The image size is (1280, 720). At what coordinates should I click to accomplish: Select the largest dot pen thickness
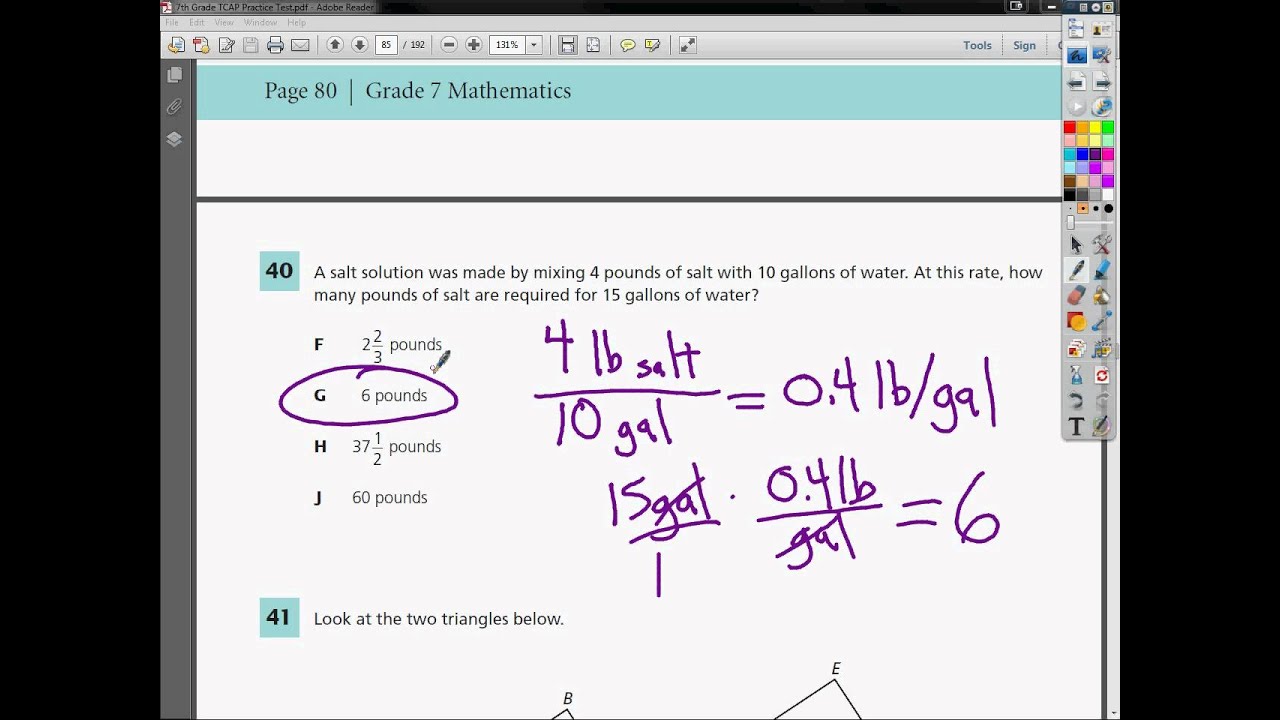pyautogui.click(x=1108, y=208)
